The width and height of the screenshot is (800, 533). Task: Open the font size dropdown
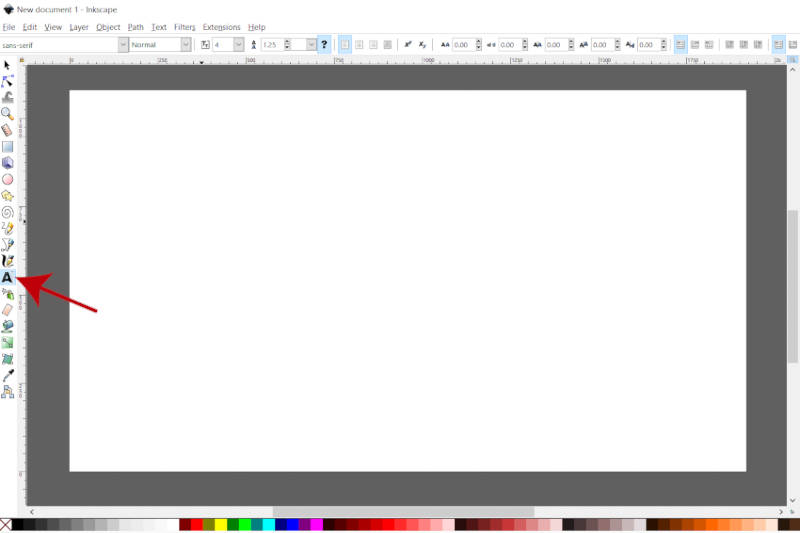[238, 45]
